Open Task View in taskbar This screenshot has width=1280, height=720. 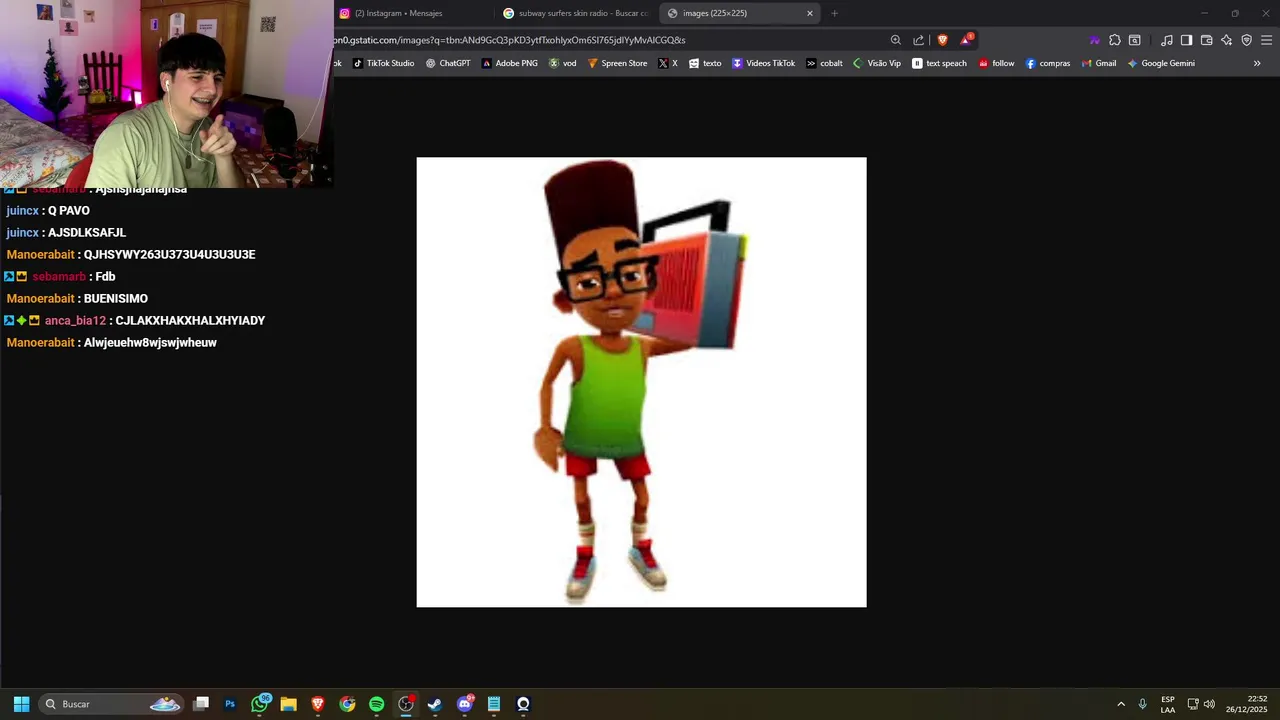click(x=201, y=704)
